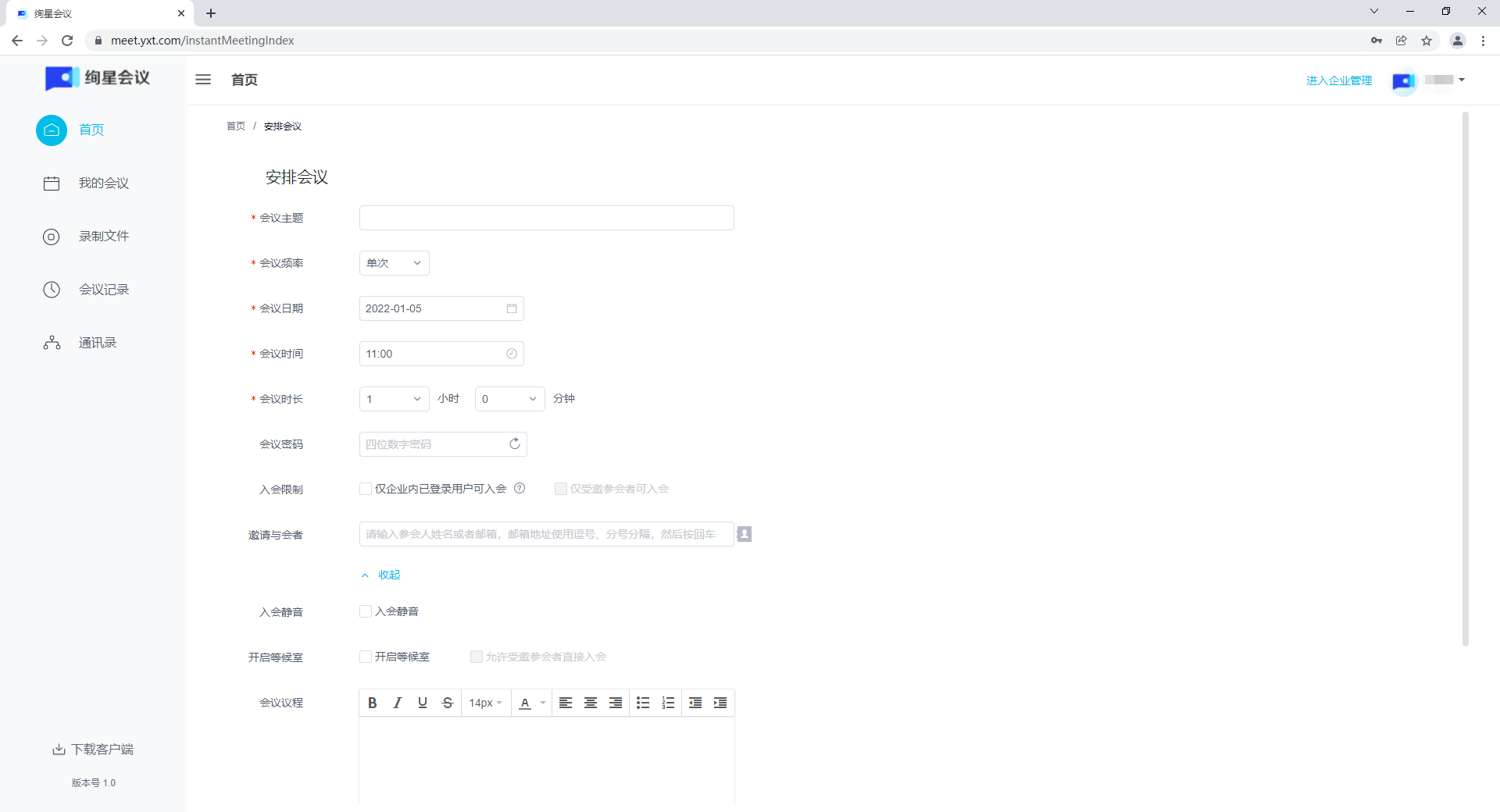Image resolution: width=1500 pixels, height=812 pixels.
Task: Click the browser address bar URL
Action: click(x=202, y=41)
